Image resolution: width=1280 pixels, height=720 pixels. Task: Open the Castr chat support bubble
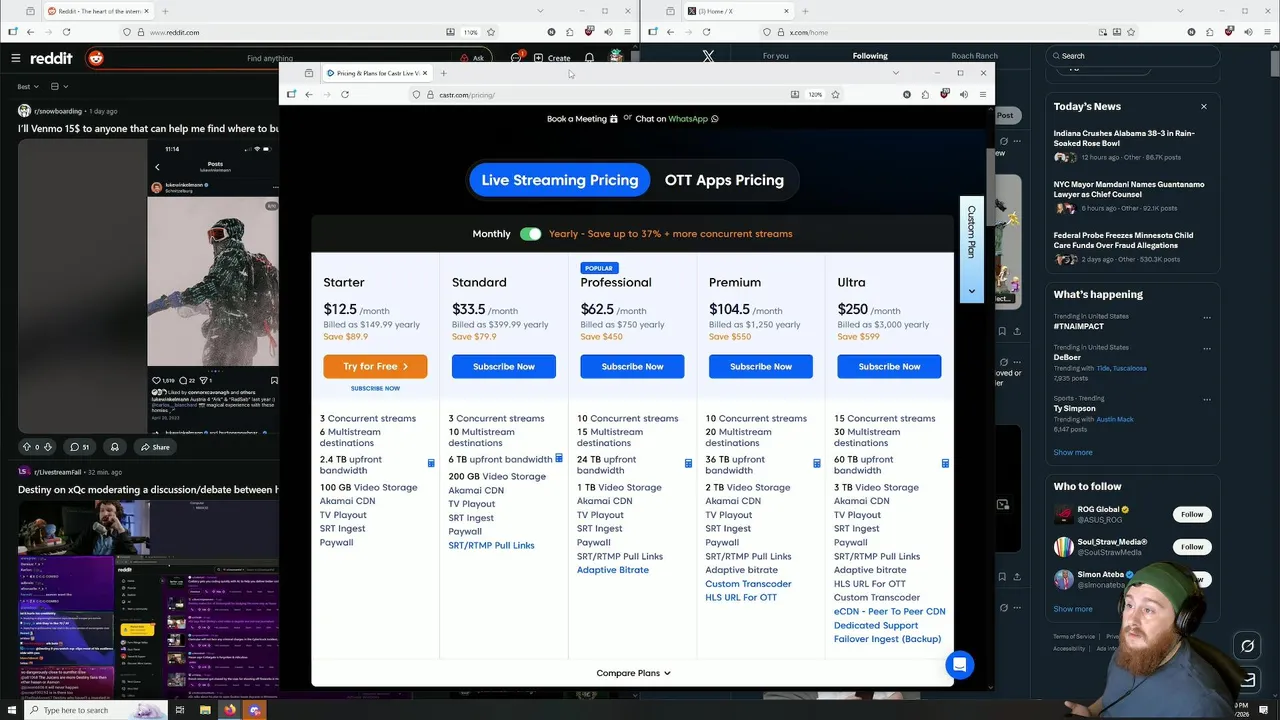[x=959, y=665]
